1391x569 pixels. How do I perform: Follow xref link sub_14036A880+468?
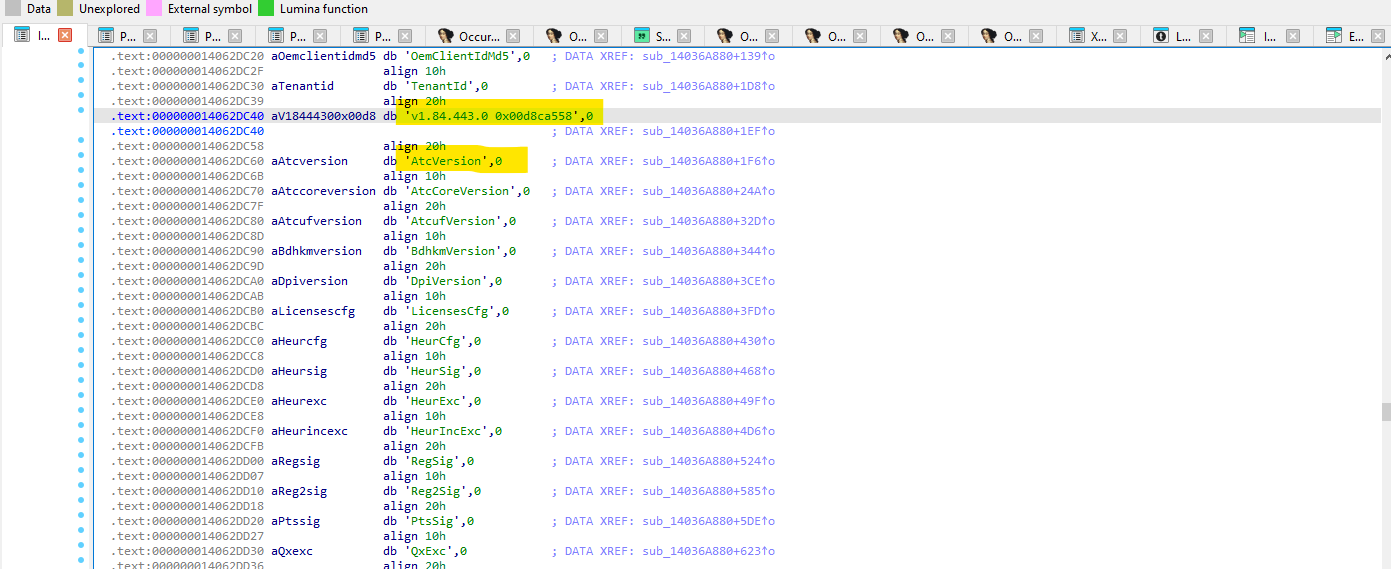click(708, 371)
